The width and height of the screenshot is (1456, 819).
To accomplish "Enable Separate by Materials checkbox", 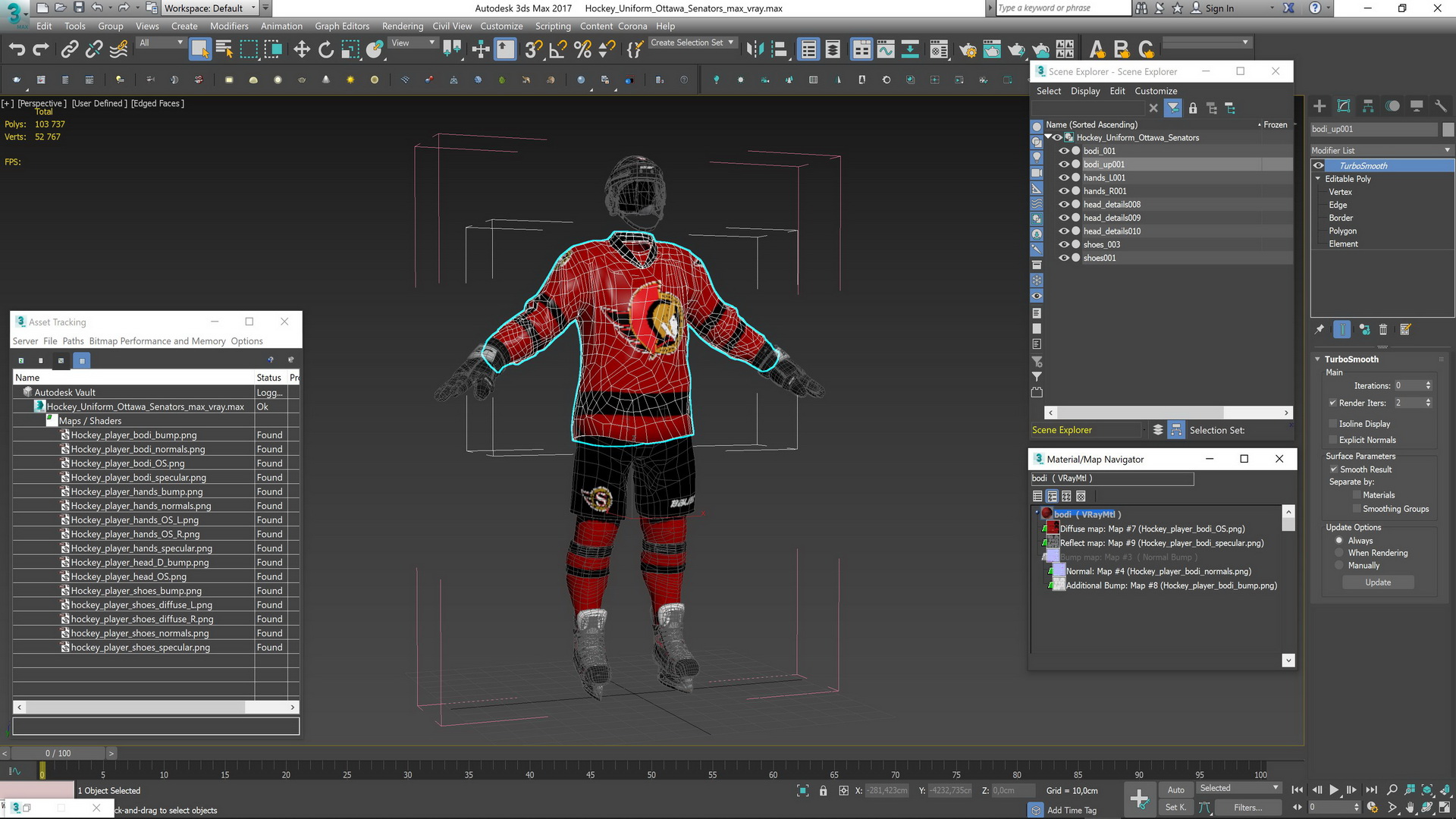I will click(x=1357, y=495).
